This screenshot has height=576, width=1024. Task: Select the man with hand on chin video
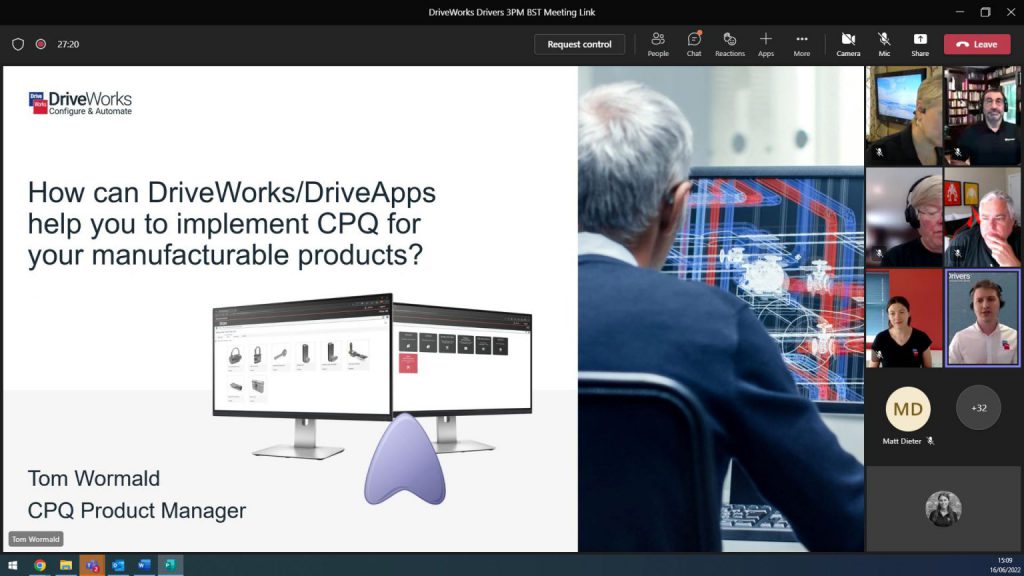982,217
